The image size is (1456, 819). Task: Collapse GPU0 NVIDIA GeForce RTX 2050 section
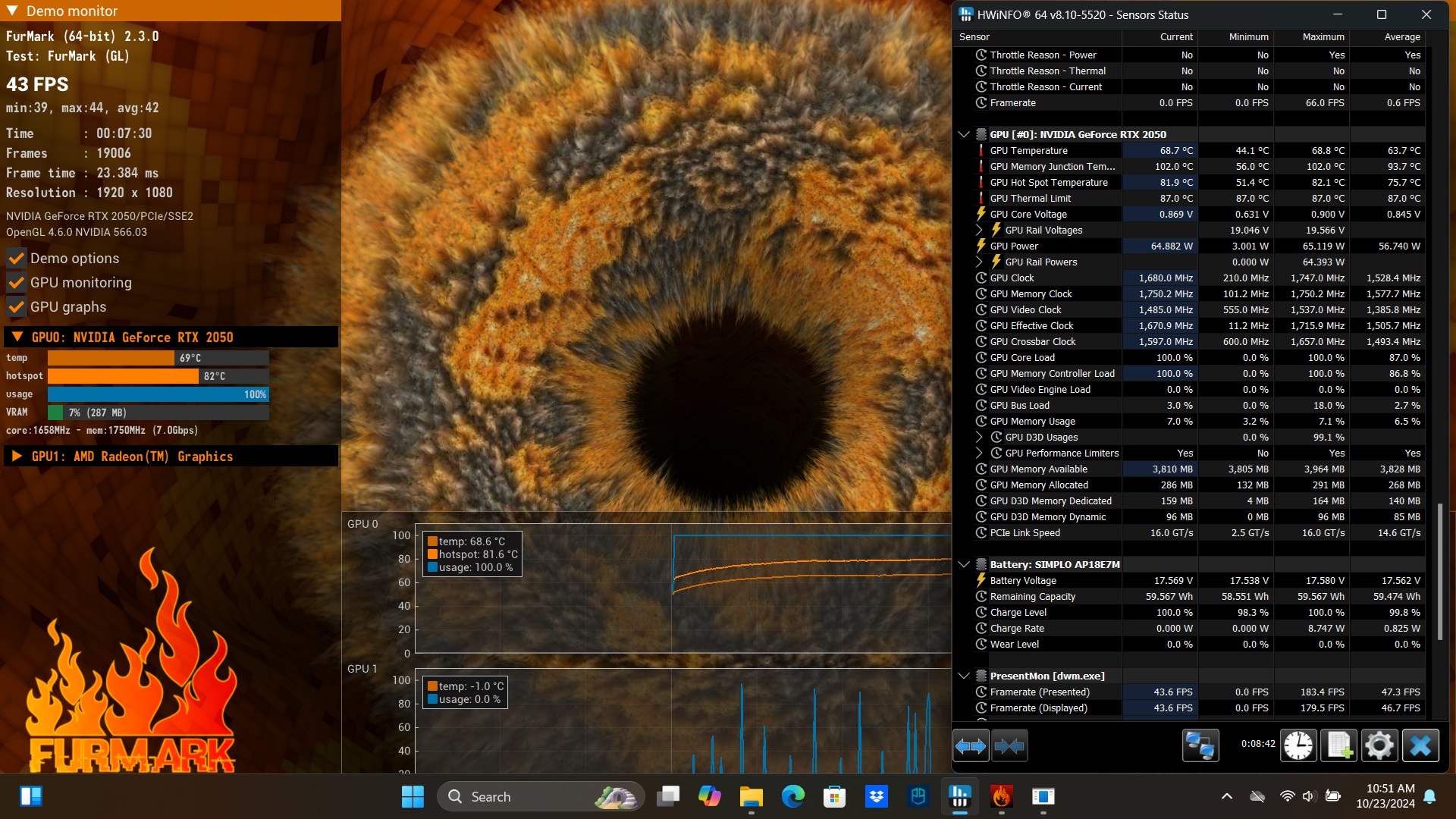(17, 337)
